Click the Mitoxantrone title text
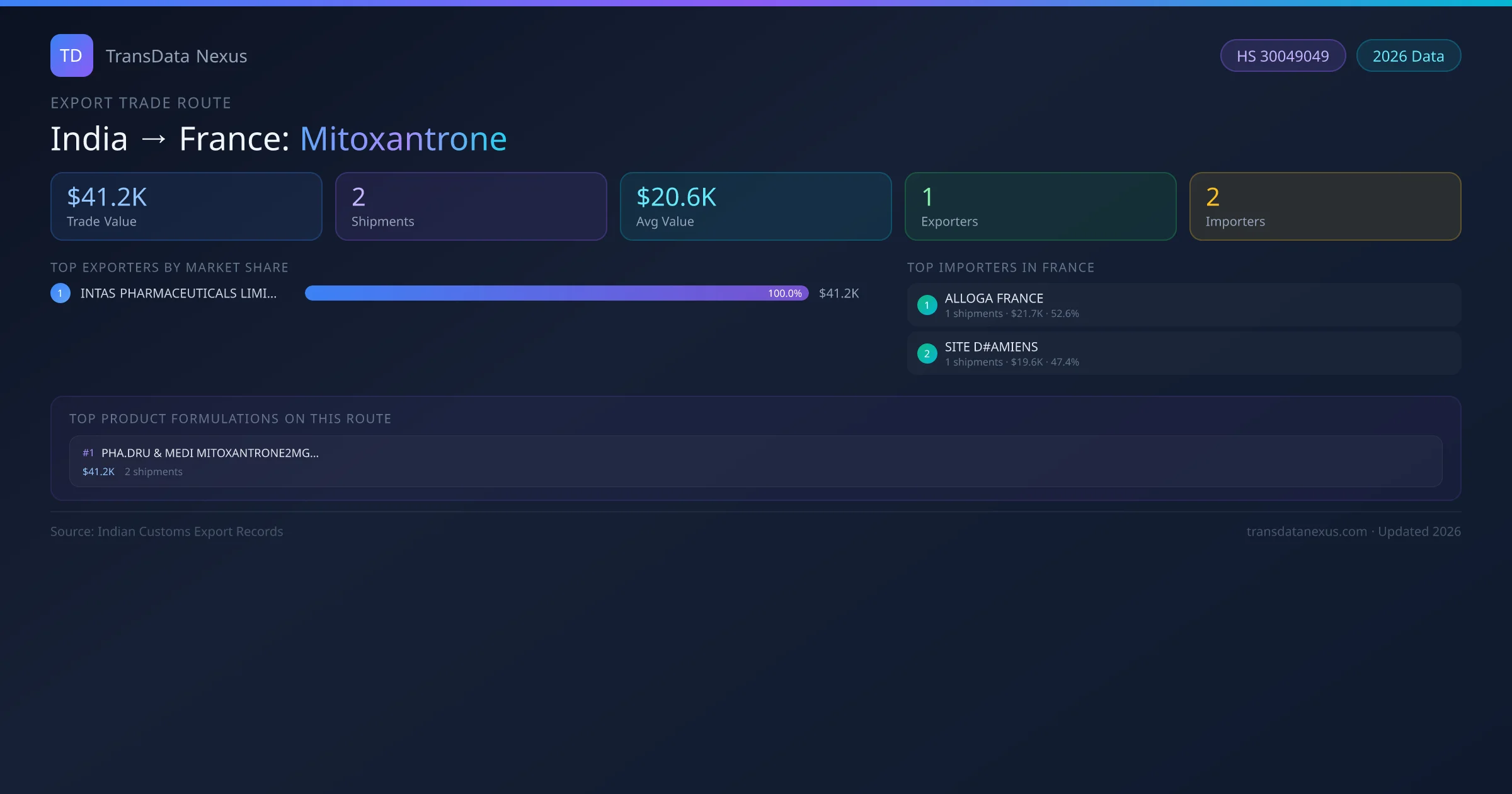Screen dimensions: 1512x794 tap(403, 139)
